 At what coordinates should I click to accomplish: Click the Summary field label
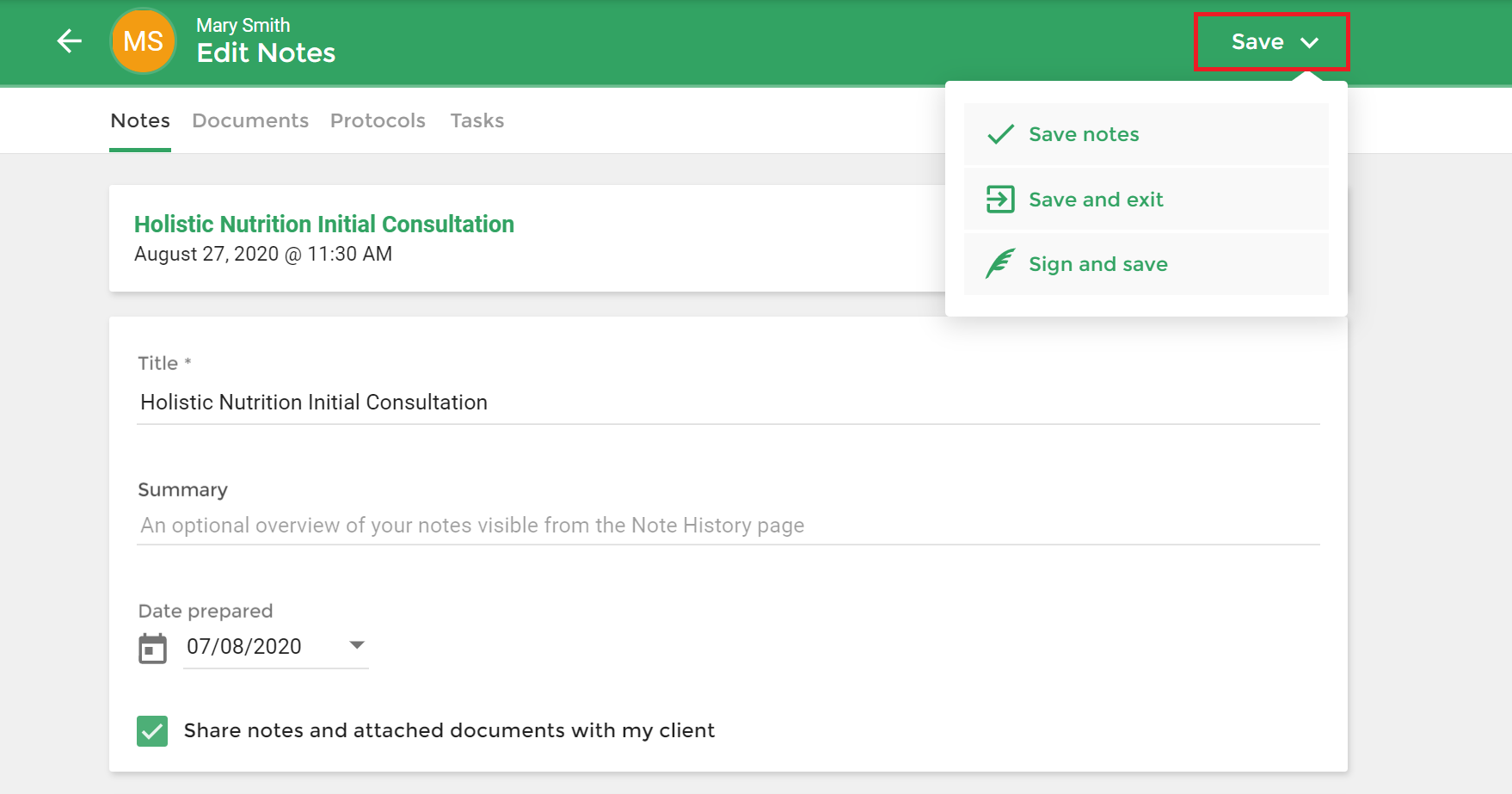(183, 489)
